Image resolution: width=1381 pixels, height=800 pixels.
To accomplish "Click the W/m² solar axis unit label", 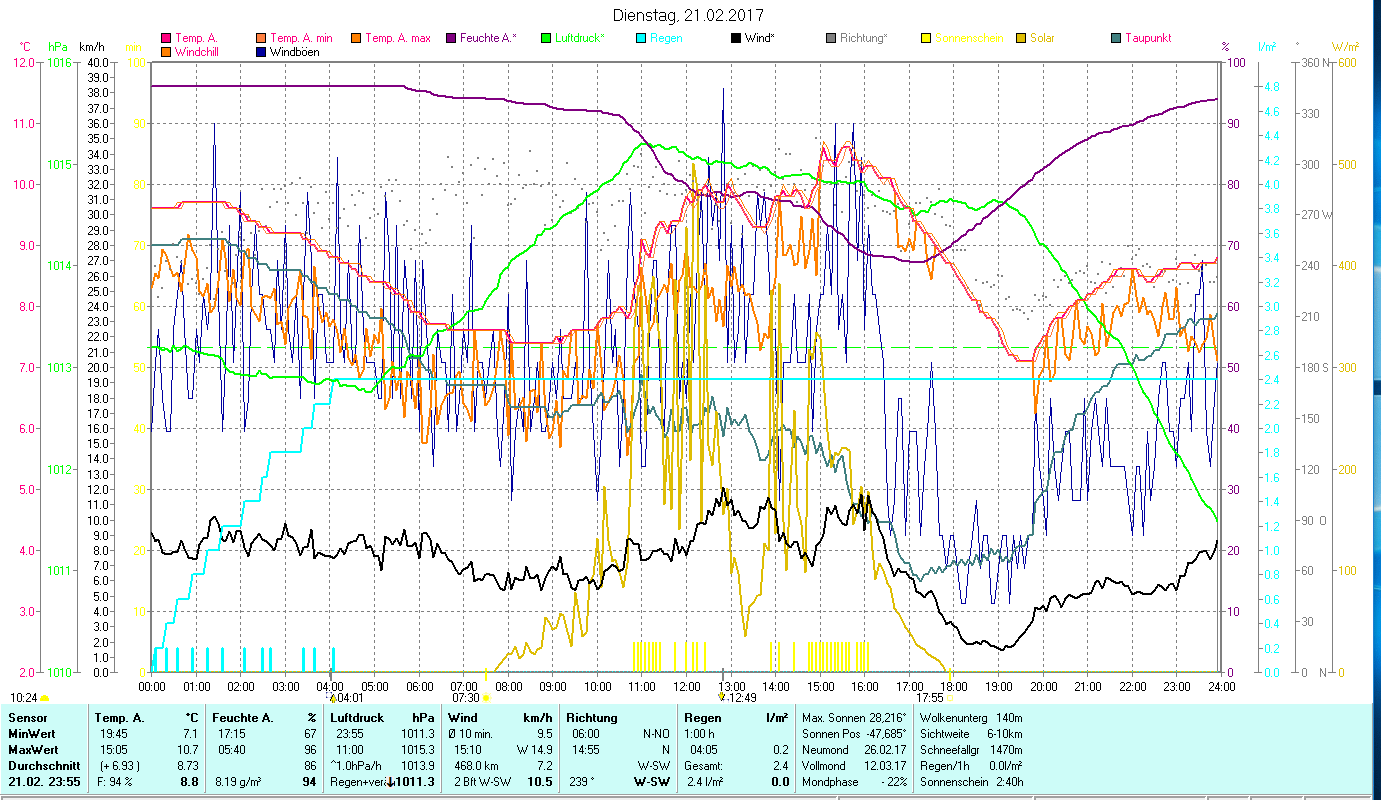I will 1345,47.
